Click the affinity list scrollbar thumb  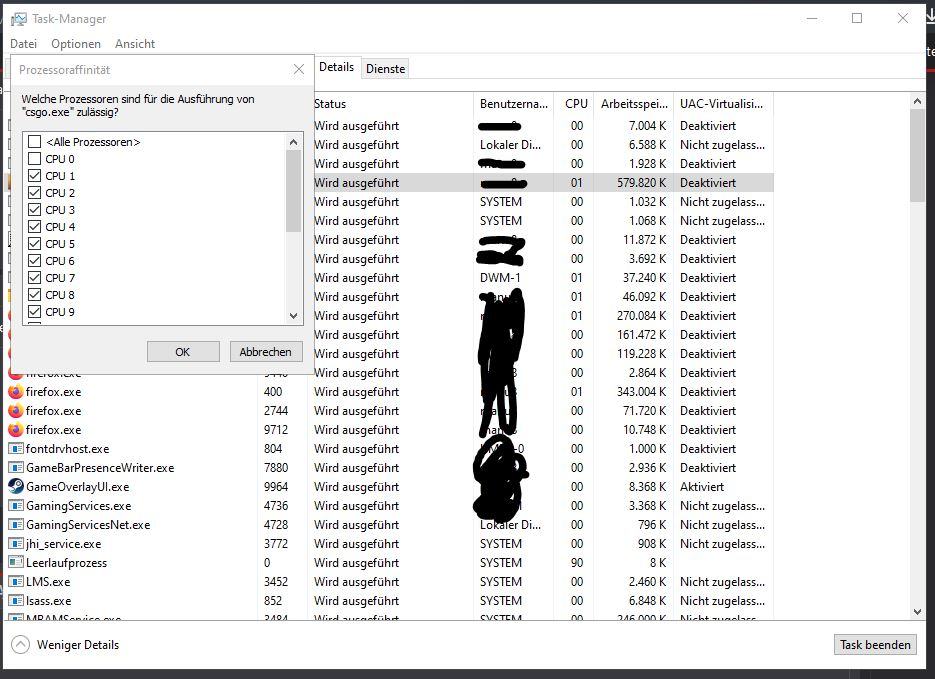[x=293, y=191]
